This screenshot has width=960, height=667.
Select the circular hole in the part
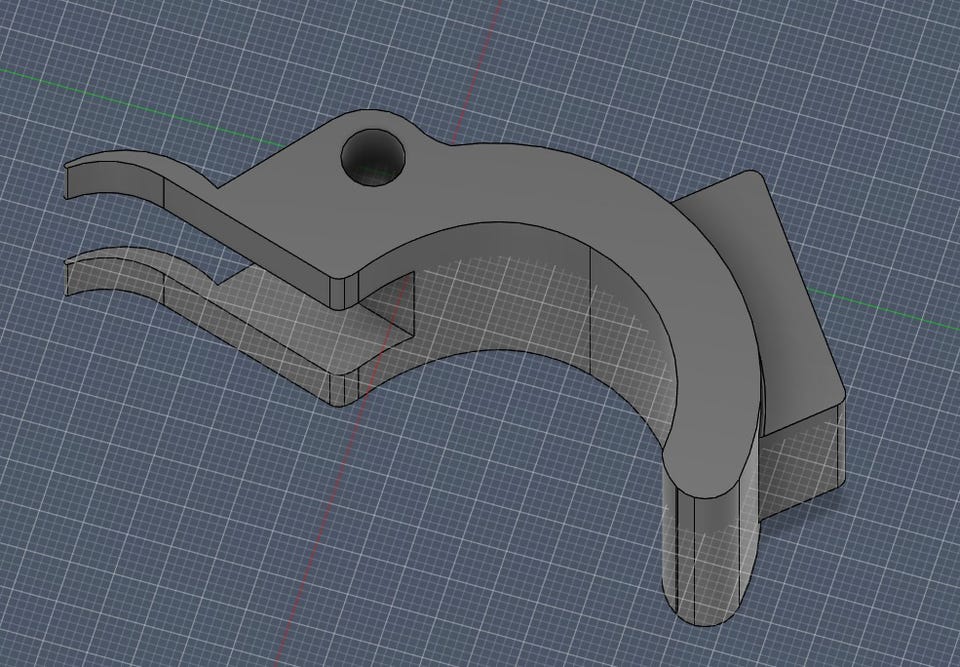[373, 158]
